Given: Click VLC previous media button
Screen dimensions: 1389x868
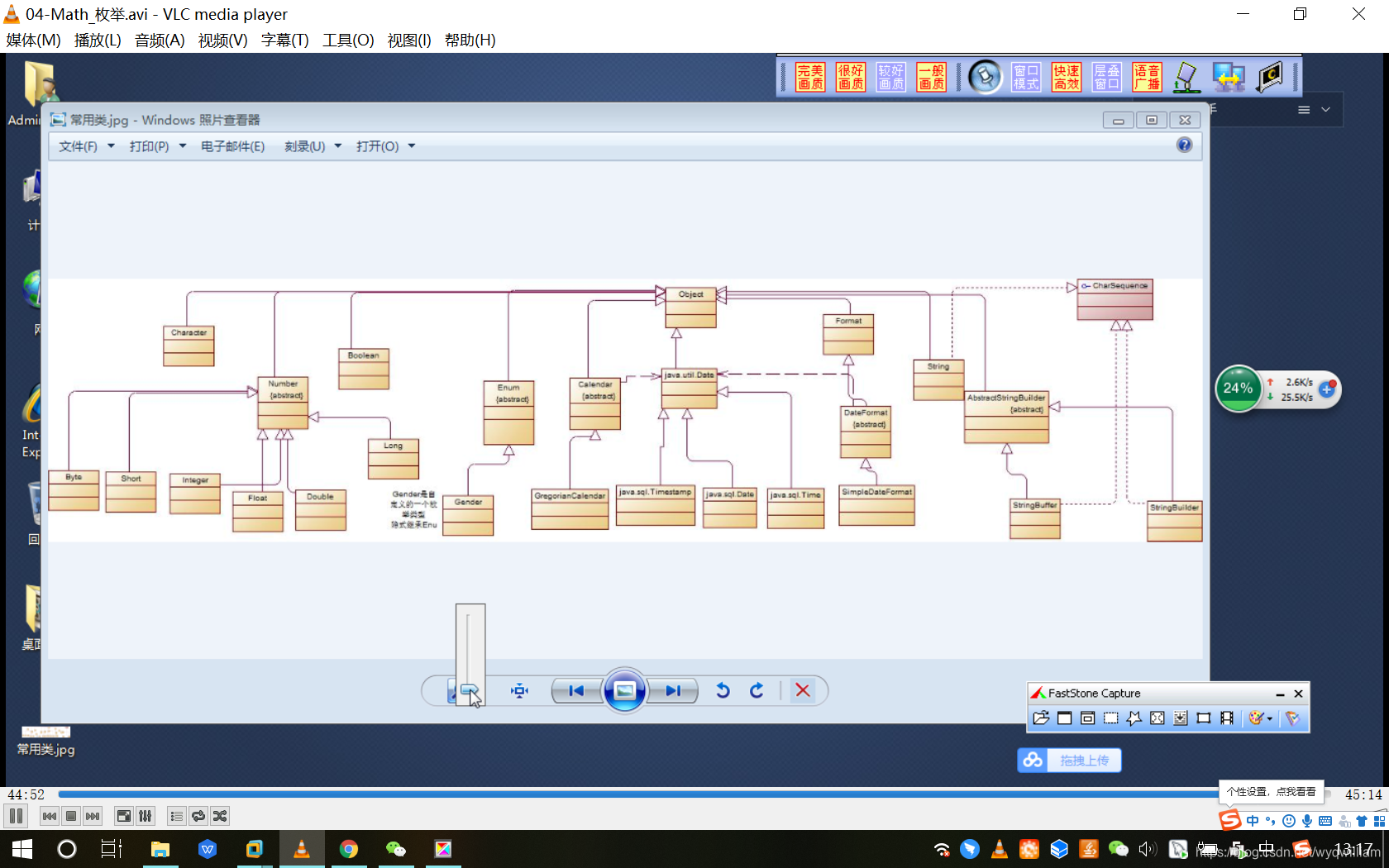Looking at the screenshot, I should coord(50,816).
